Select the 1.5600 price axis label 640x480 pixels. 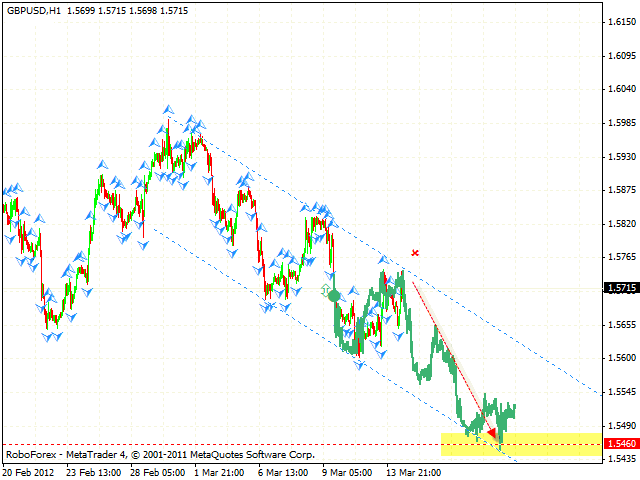coord(621,358)
